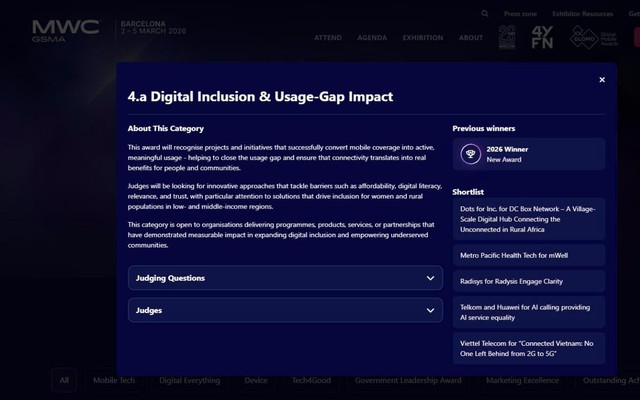Open the Agenda menu
Screen dimensions: 640x400
coord(372,38)
